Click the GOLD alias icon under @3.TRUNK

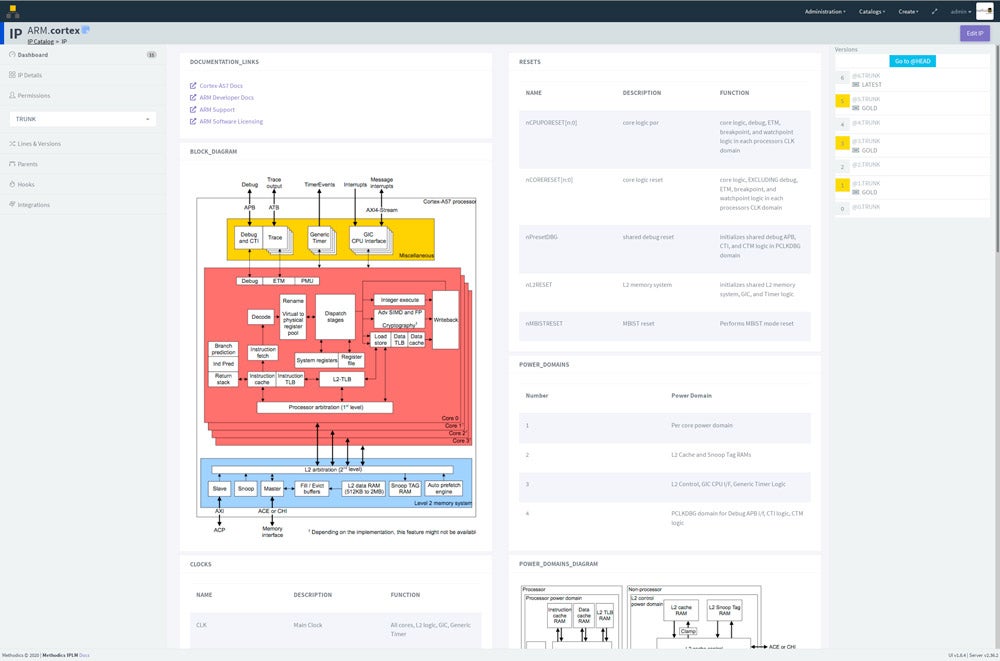tap(856, 151)
